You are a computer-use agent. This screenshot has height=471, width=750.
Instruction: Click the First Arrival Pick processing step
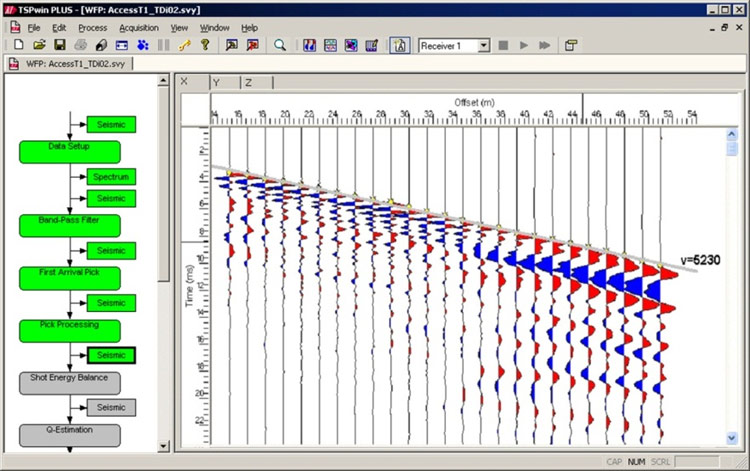click(x=70, y=278)
